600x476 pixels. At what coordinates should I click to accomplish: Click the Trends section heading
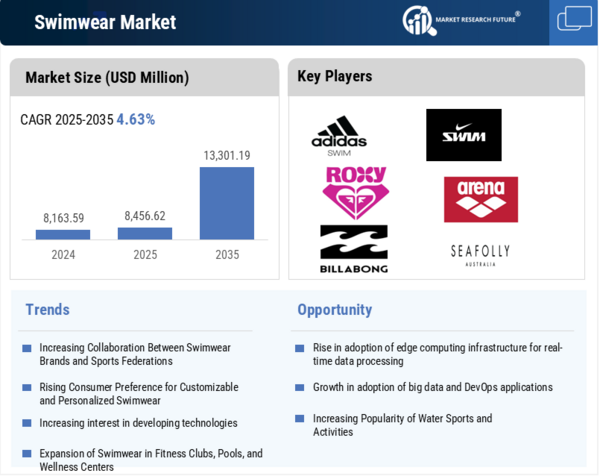47,309
